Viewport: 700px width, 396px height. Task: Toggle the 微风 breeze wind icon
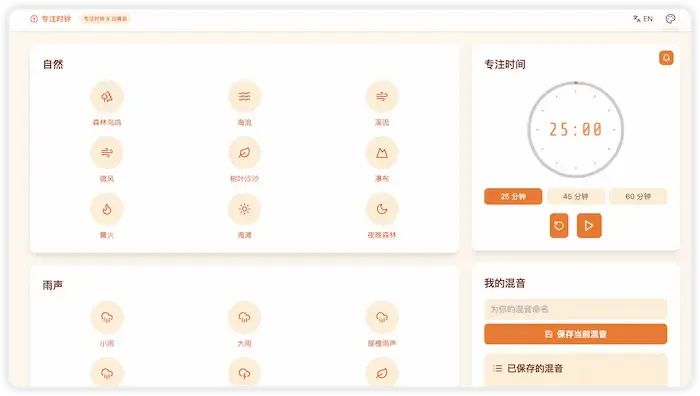(107, 153)
